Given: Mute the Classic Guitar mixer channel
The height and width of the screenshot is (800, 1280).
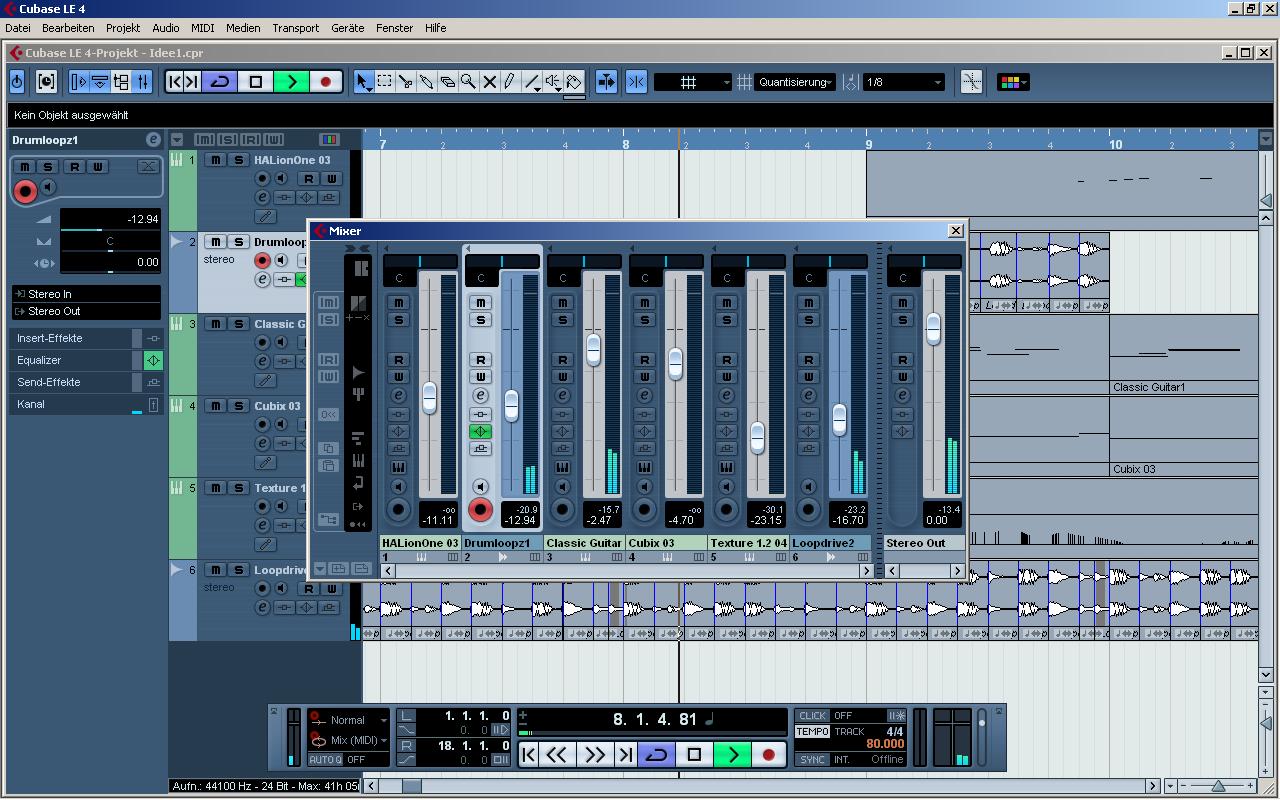Looking at the screenshot, I should coord(563,303).
